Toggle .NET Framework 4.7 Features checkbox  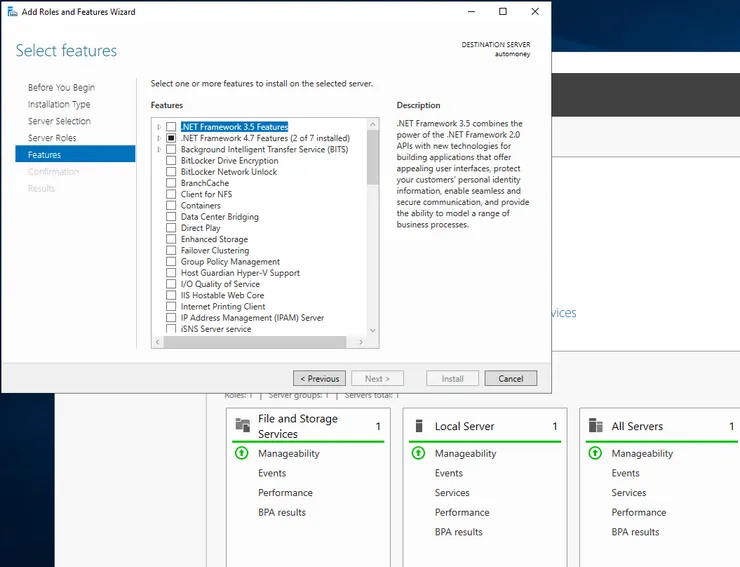(171, 138)
